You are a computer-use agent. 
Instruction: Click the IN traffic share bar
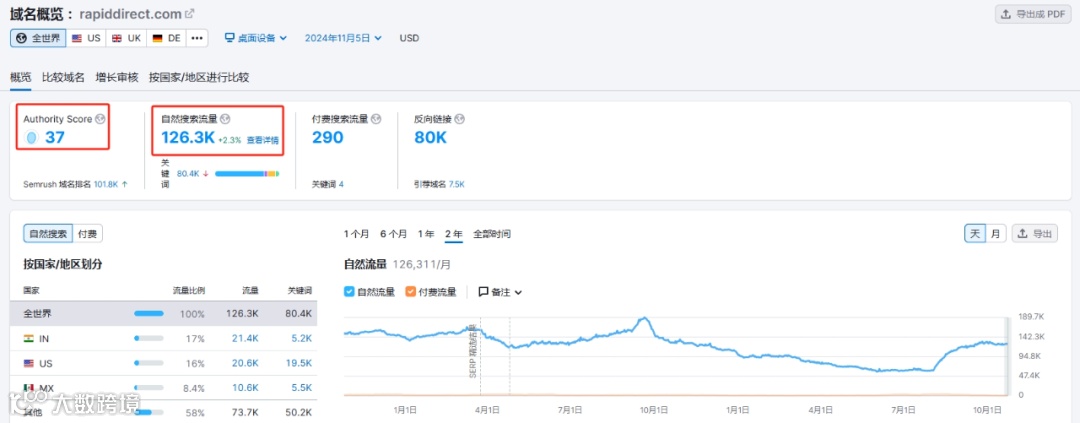149,338
